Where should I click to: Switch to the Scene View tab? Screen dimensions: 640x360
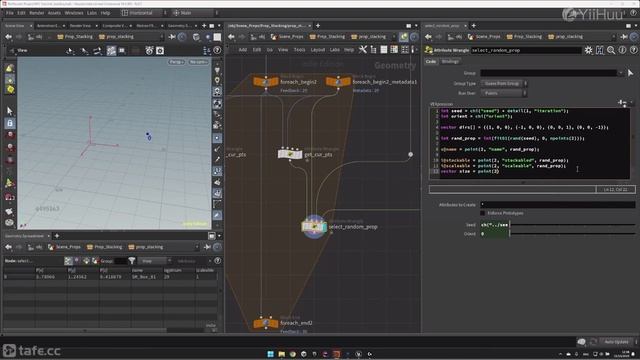15,26
